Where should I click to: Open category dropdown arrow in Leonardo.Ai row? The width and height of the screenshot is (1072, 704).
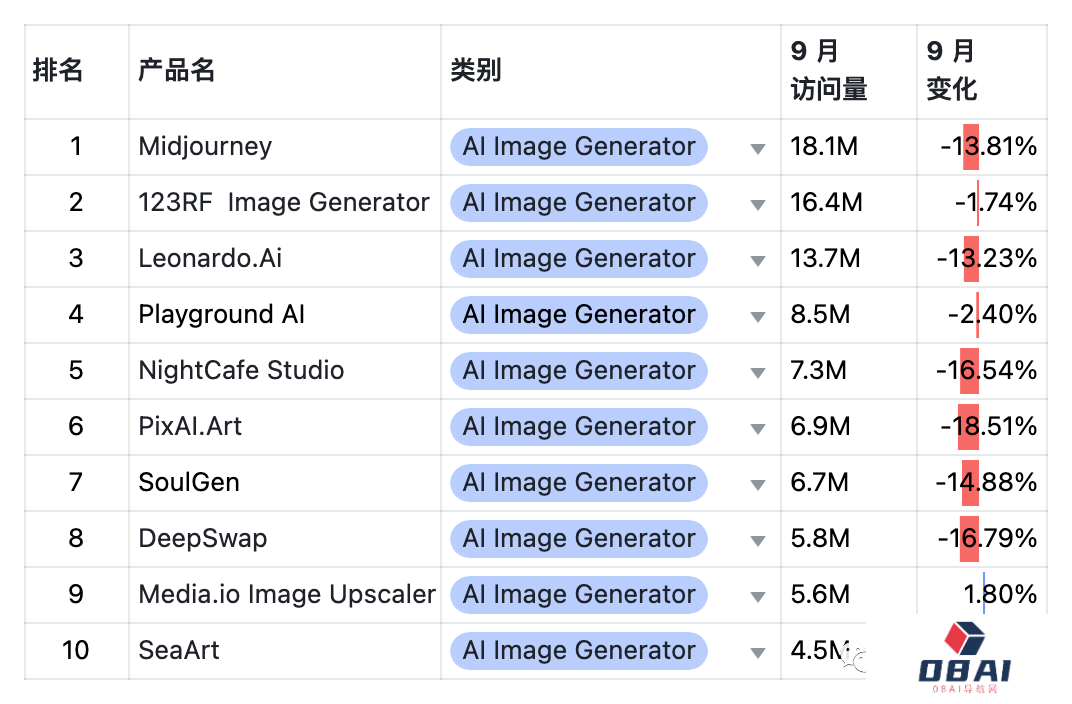point(757,260)
